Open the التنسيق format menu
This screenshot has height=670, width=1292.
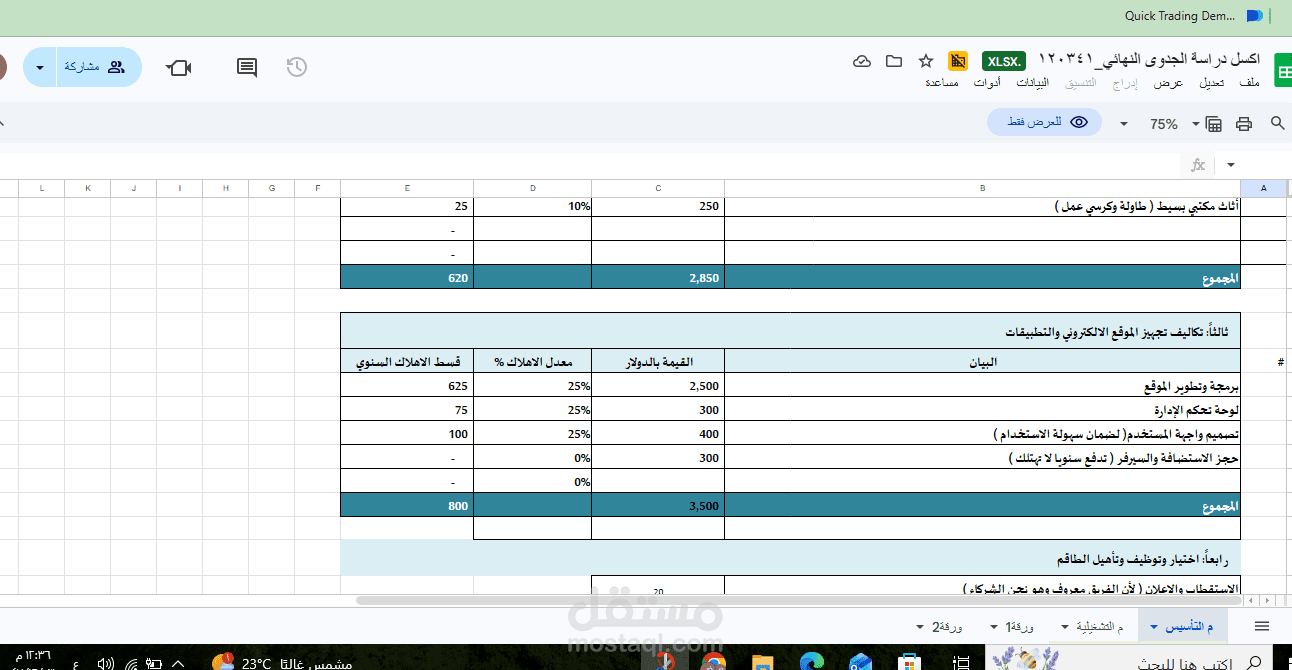point(1081,82)
